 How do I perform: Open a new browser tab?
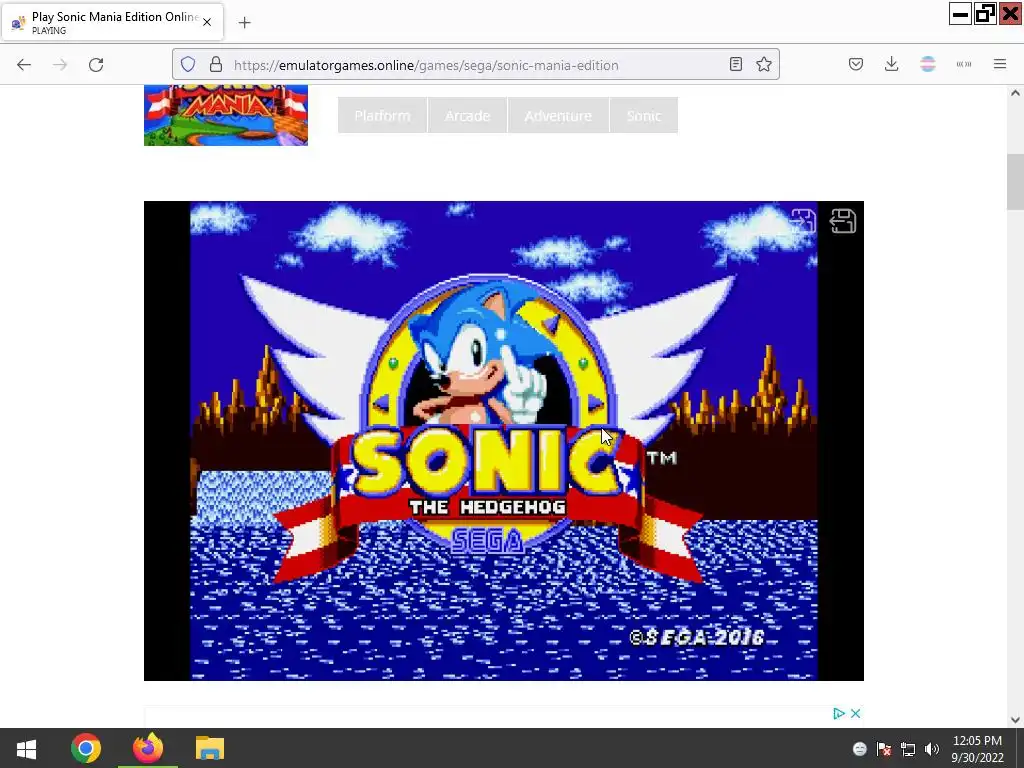[x=244, y=23]
